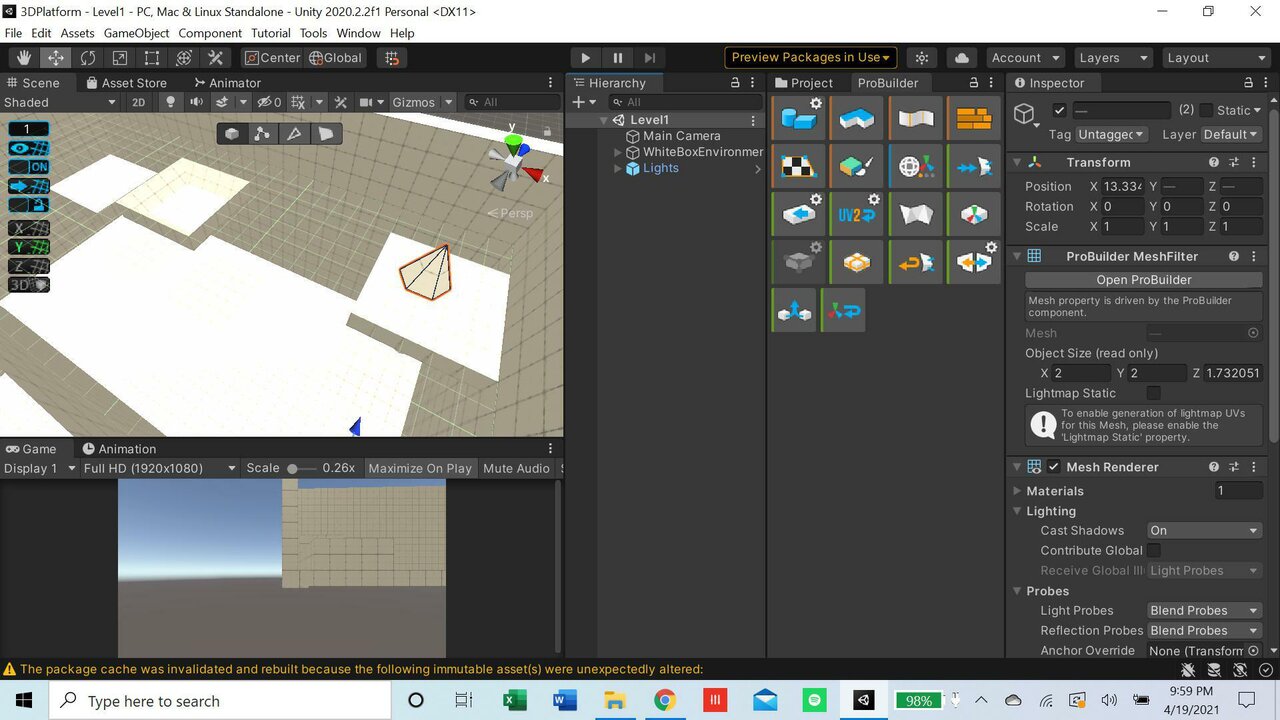Open the Cast Shadows dropdown
Image resolution: width=1280 pixels, height=720 pixels.
pyautogui.click(x=1204, y=530)
